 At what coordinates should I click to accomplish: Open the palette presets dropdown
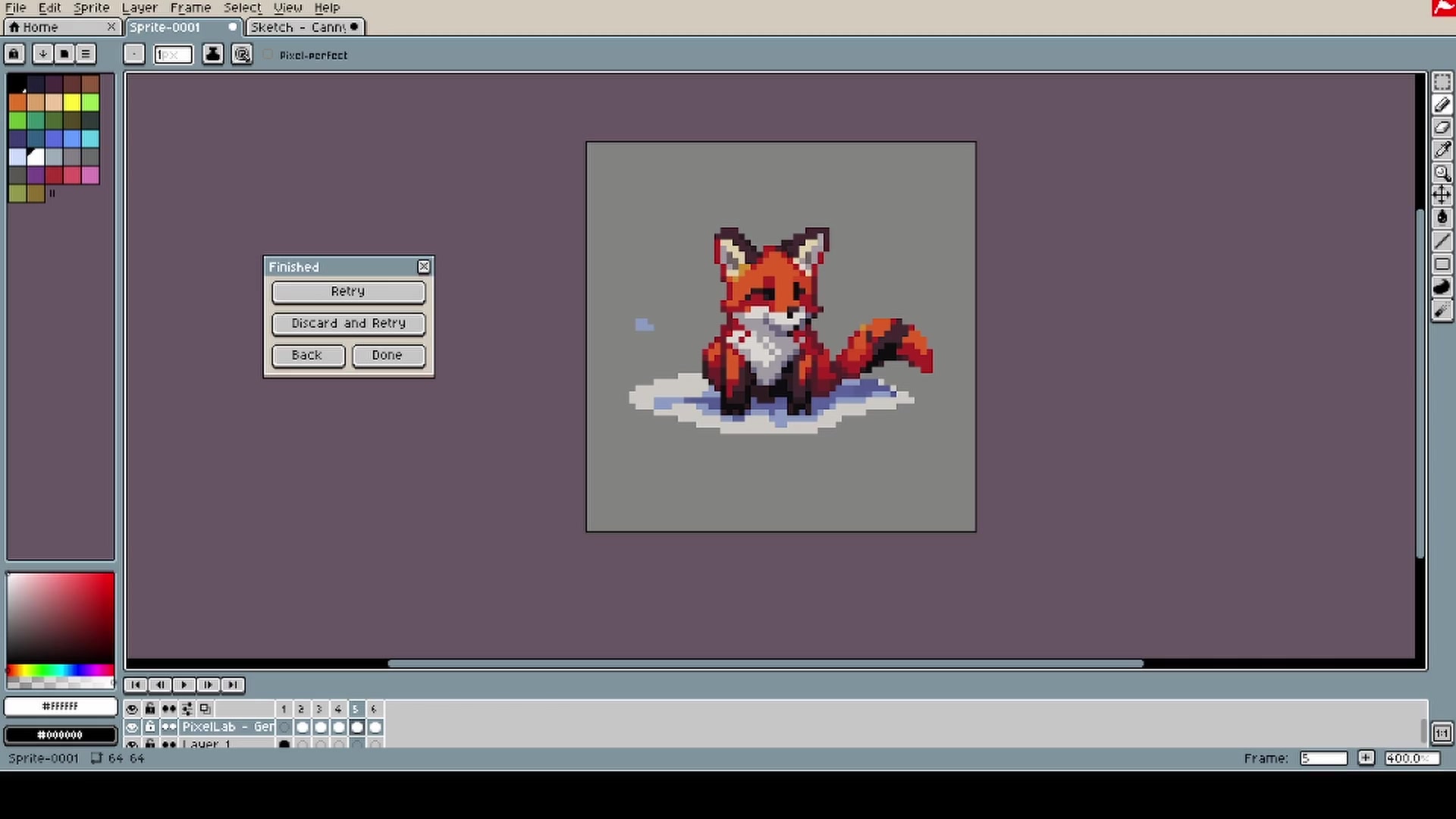coord(42,54)
